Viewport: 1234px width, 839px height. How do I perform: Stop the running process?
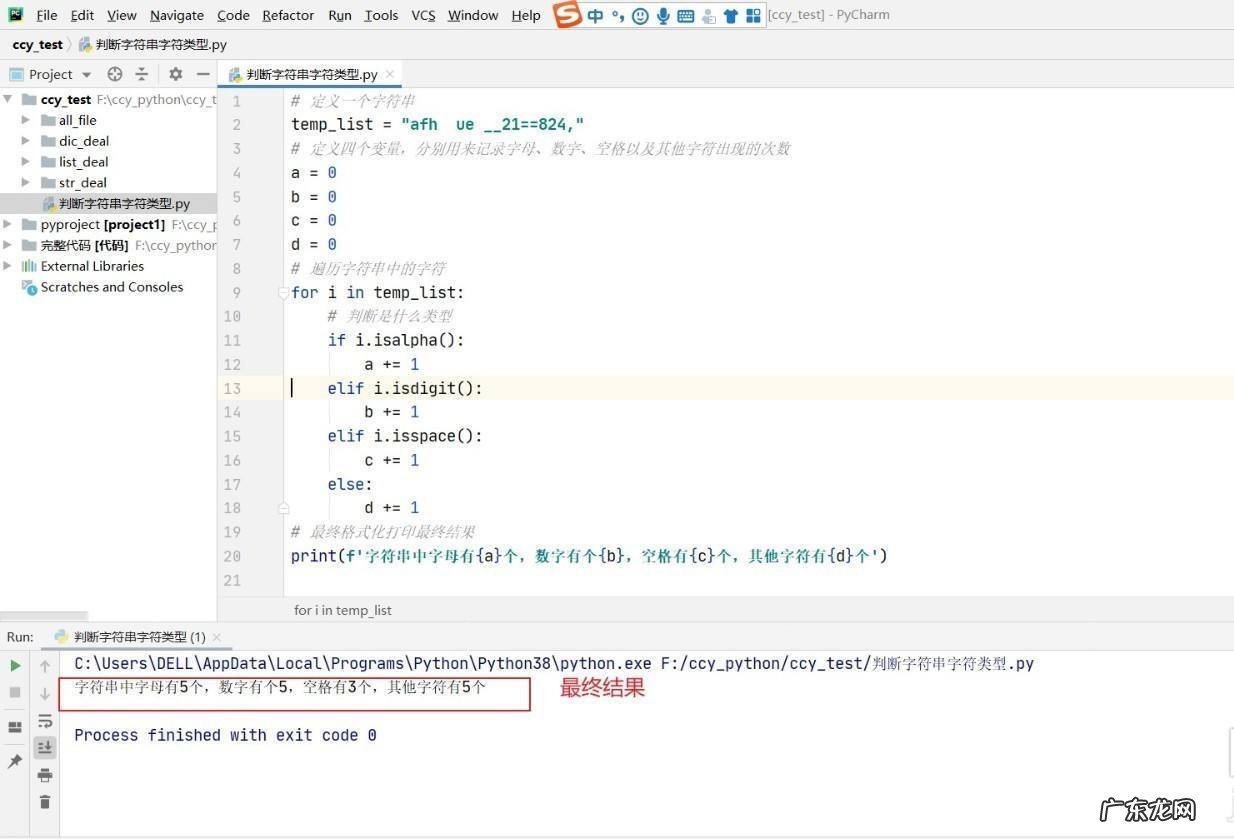[x=16, y=692]
